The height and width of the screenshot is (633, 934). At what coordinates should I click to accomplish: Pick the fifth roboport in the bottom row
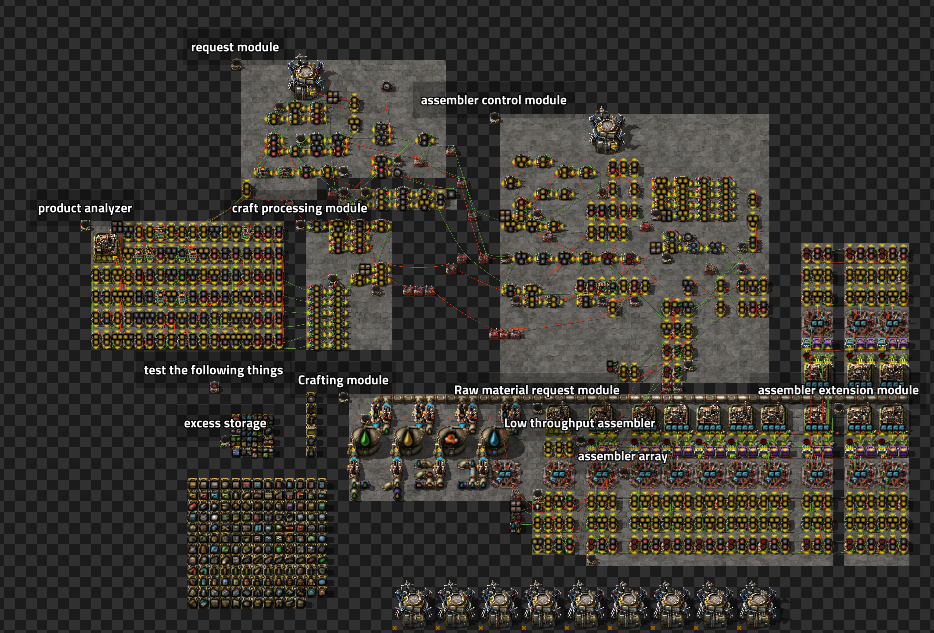[x=586, y=604]
